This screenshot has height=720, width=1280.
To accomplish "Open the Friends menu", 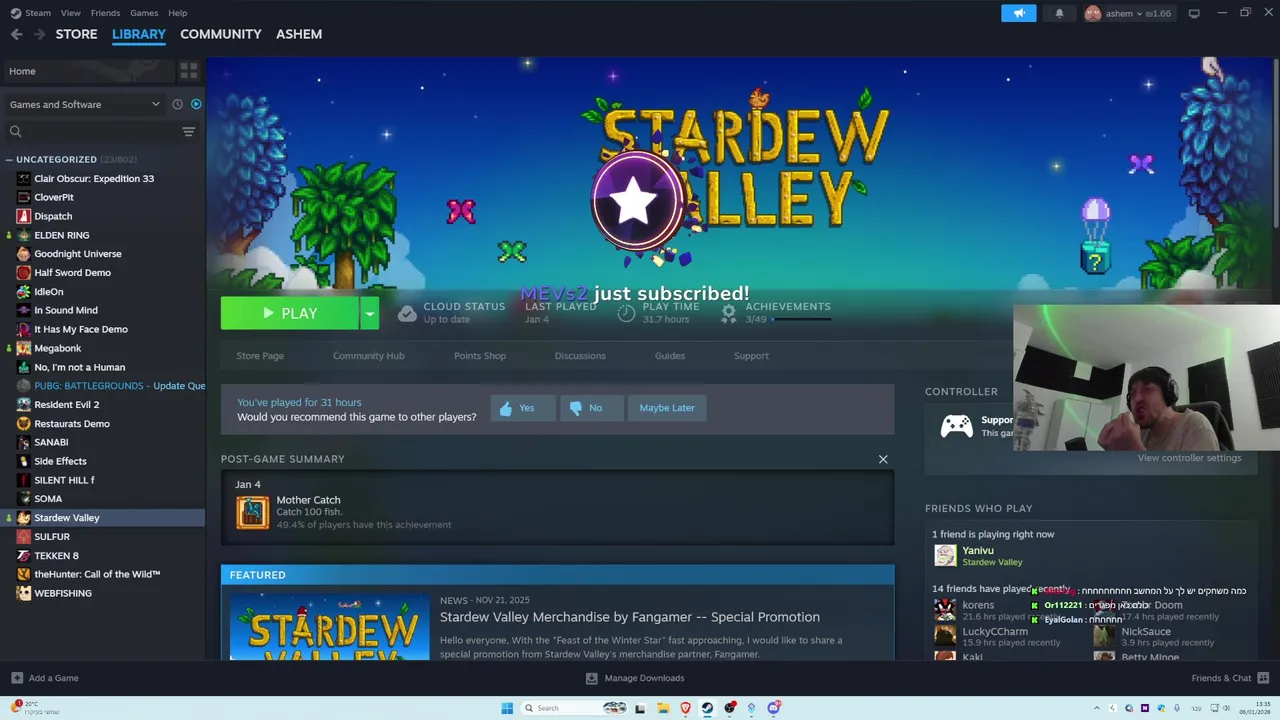I will (x=105, y=13).
